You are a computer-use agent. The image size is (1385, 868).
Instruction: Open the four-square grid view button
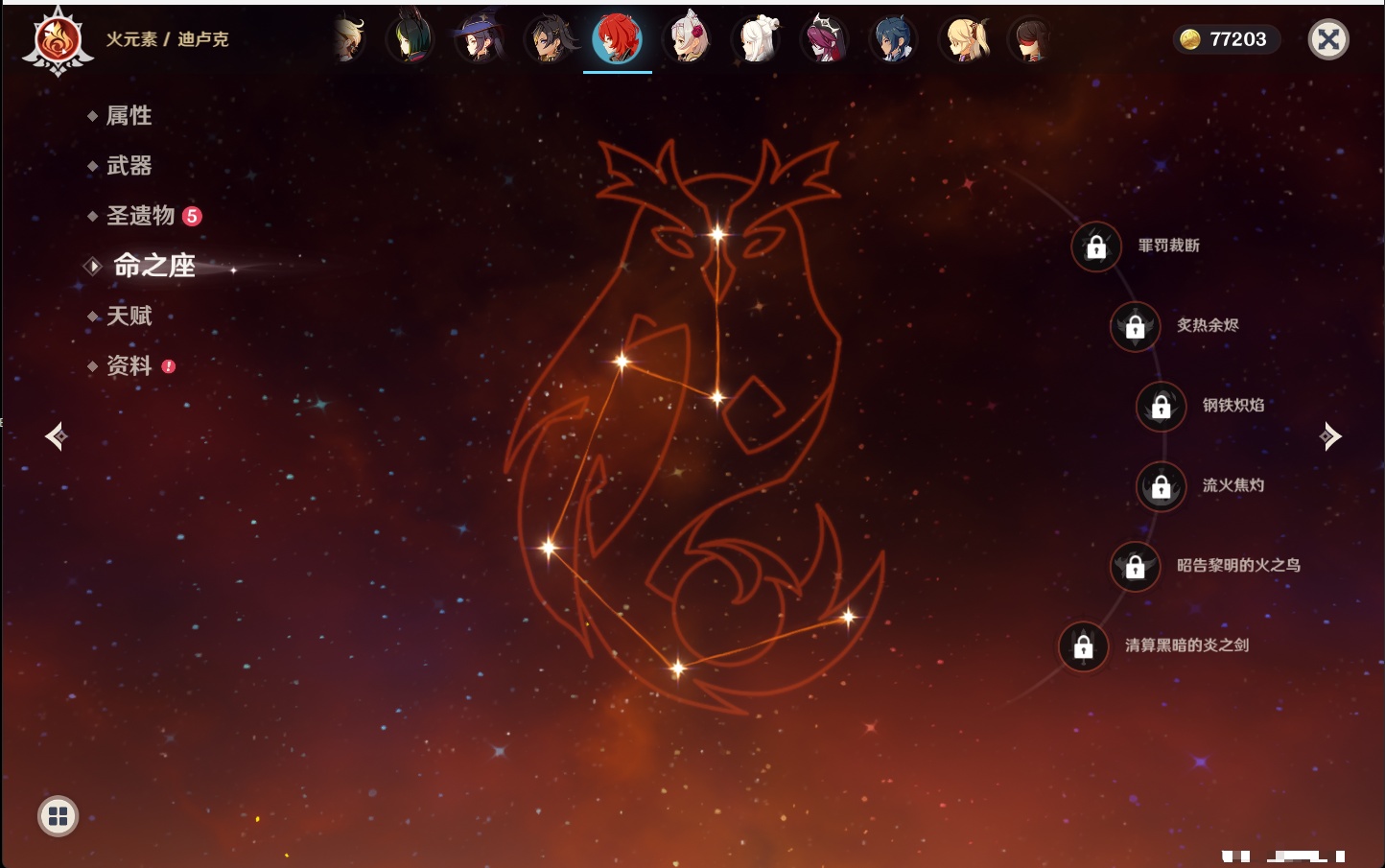pyautogui.click(x=59, y=816)
